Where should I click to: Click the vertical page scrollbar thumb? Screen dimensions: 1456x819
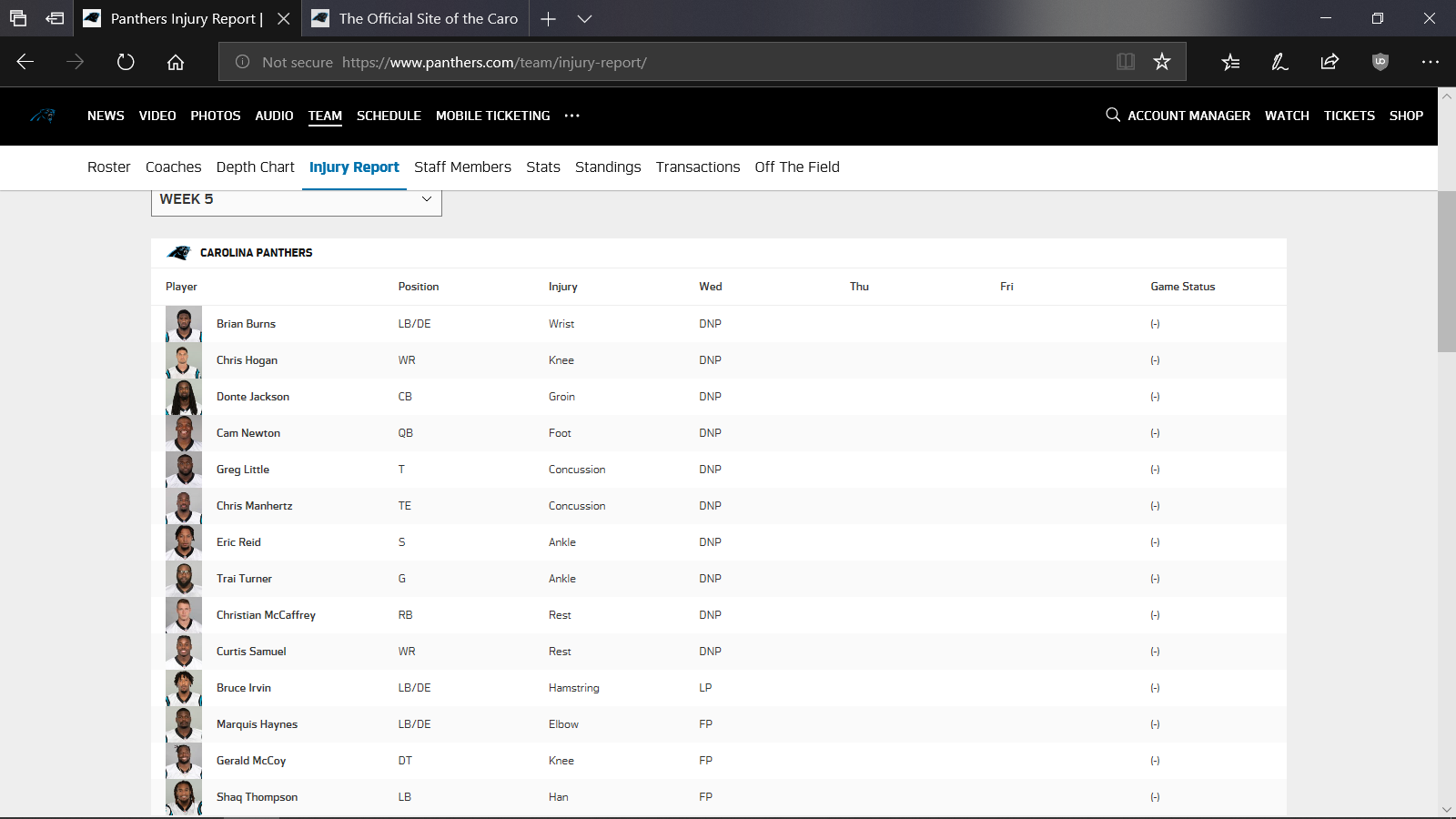(x=1446, y=271)
